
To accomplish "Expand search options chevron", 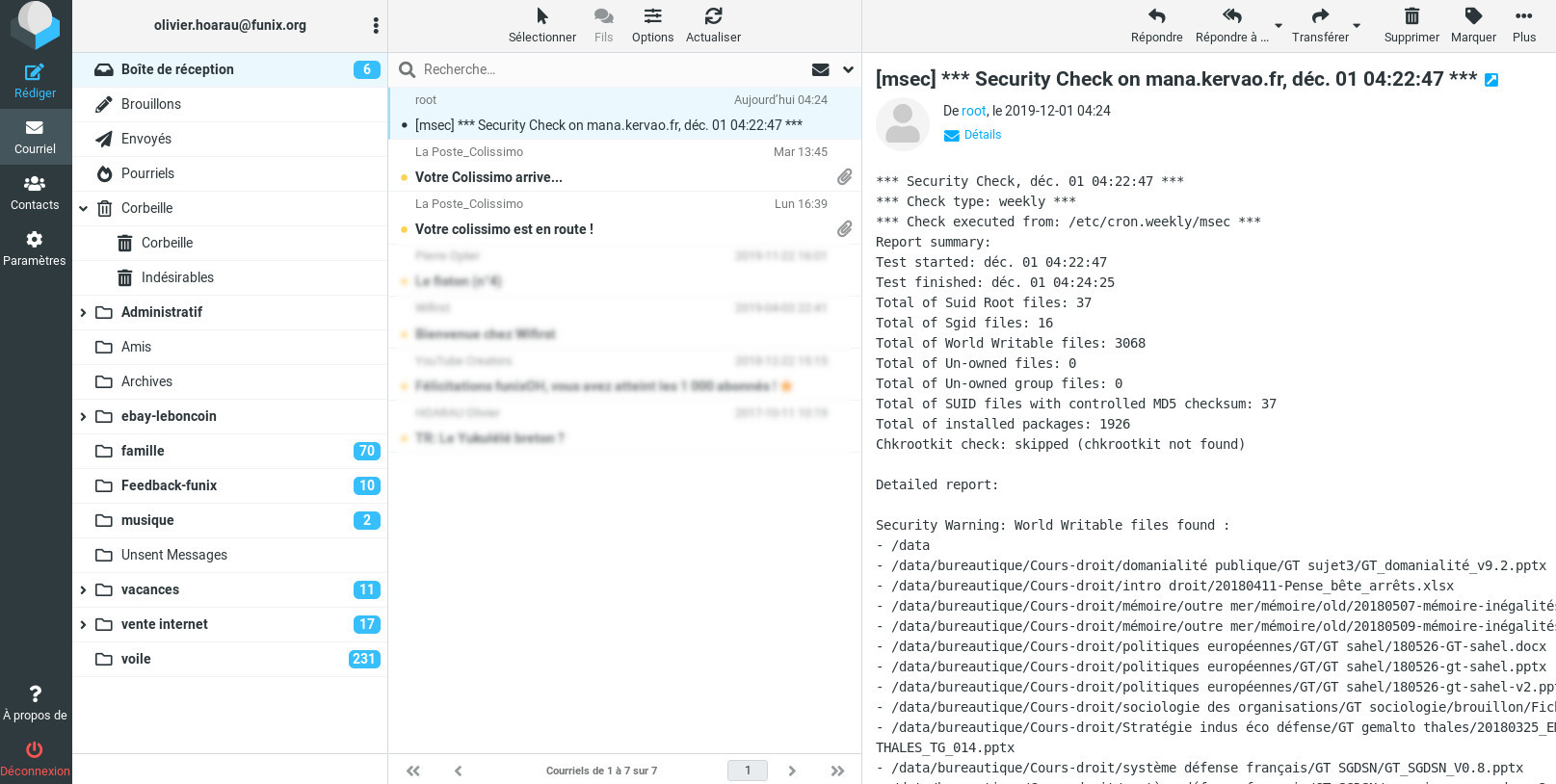I will point(848,69).
